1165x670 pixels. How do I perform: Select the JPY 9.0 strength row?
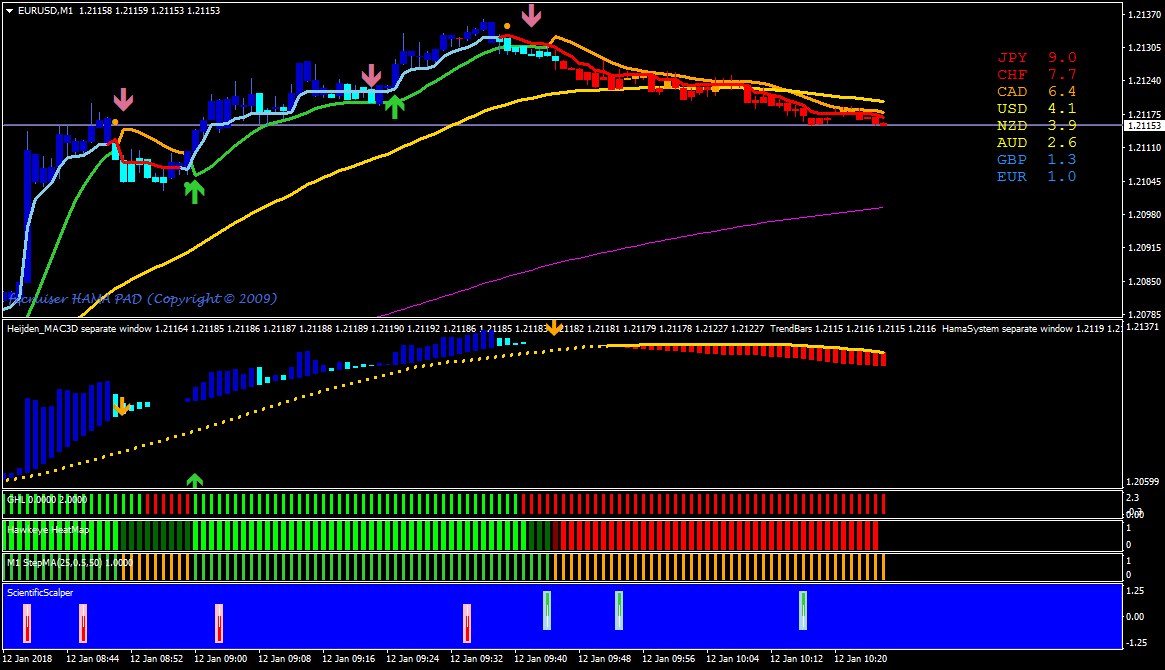tap(1036, 57)
